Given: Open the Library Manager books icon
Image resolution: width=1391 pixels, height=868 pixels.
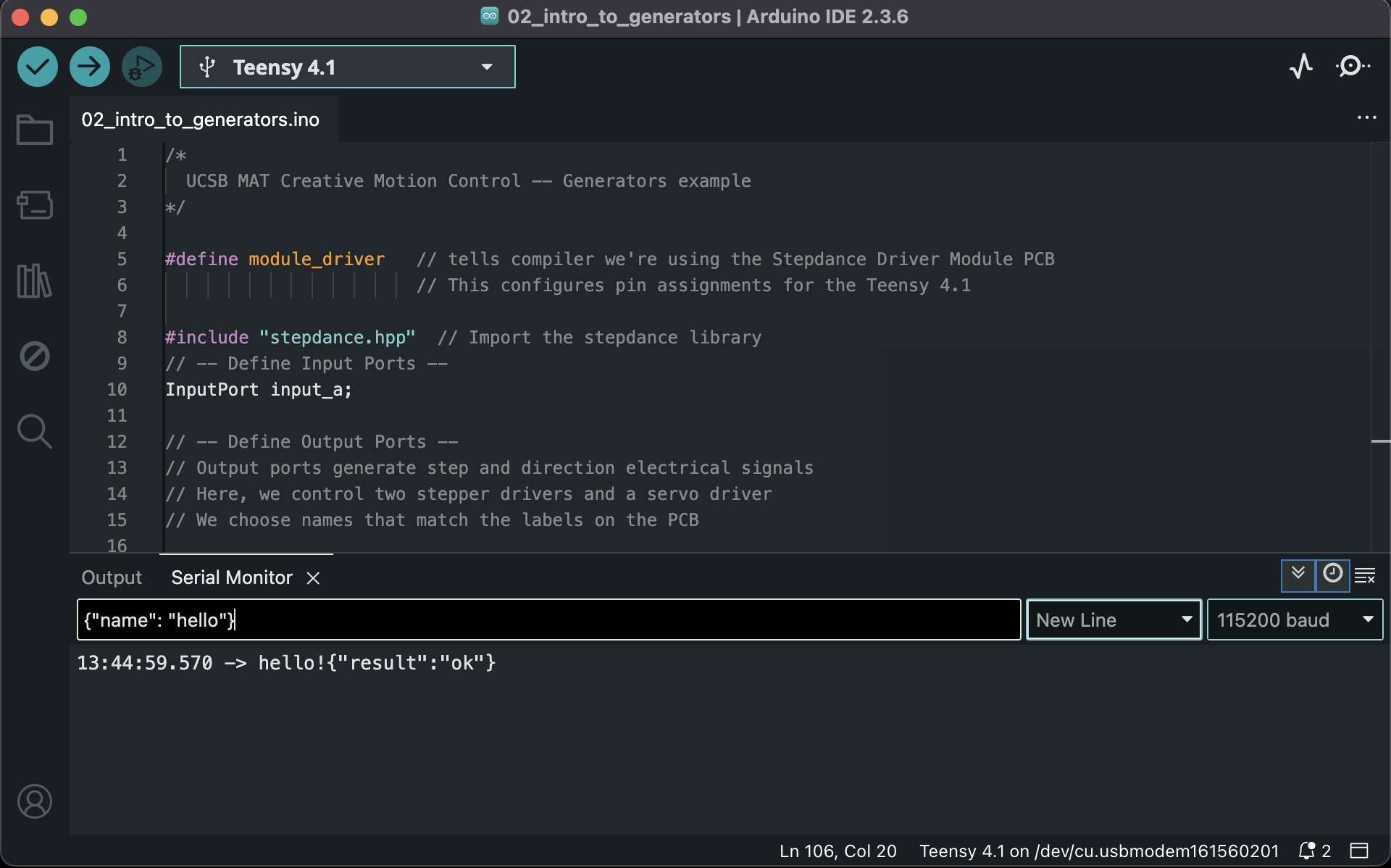Looking at the screenshot, I should click(34, 280).
